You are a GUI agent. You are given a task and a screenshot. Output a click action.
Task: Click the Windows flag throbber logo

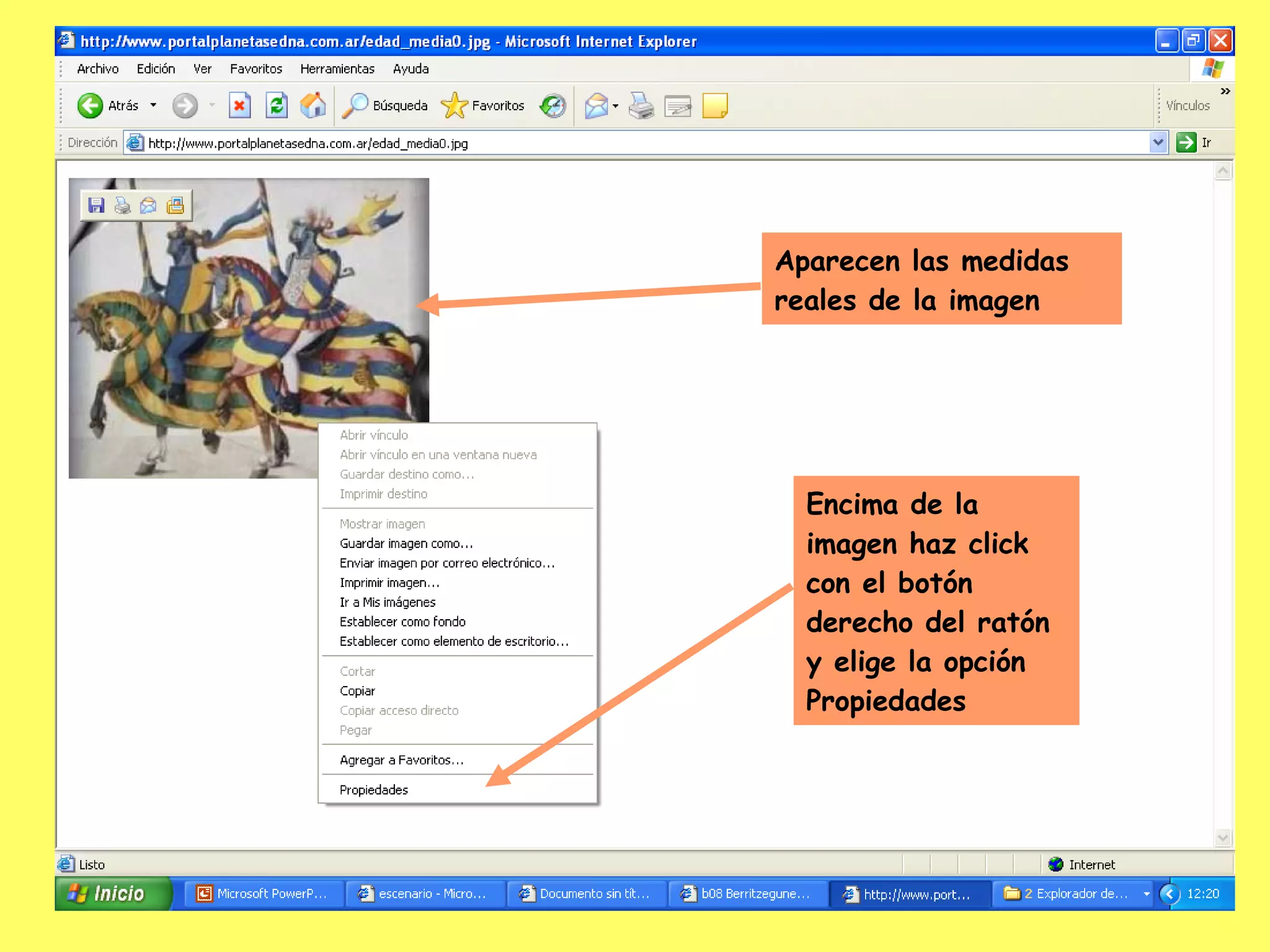pos(1212,68)
